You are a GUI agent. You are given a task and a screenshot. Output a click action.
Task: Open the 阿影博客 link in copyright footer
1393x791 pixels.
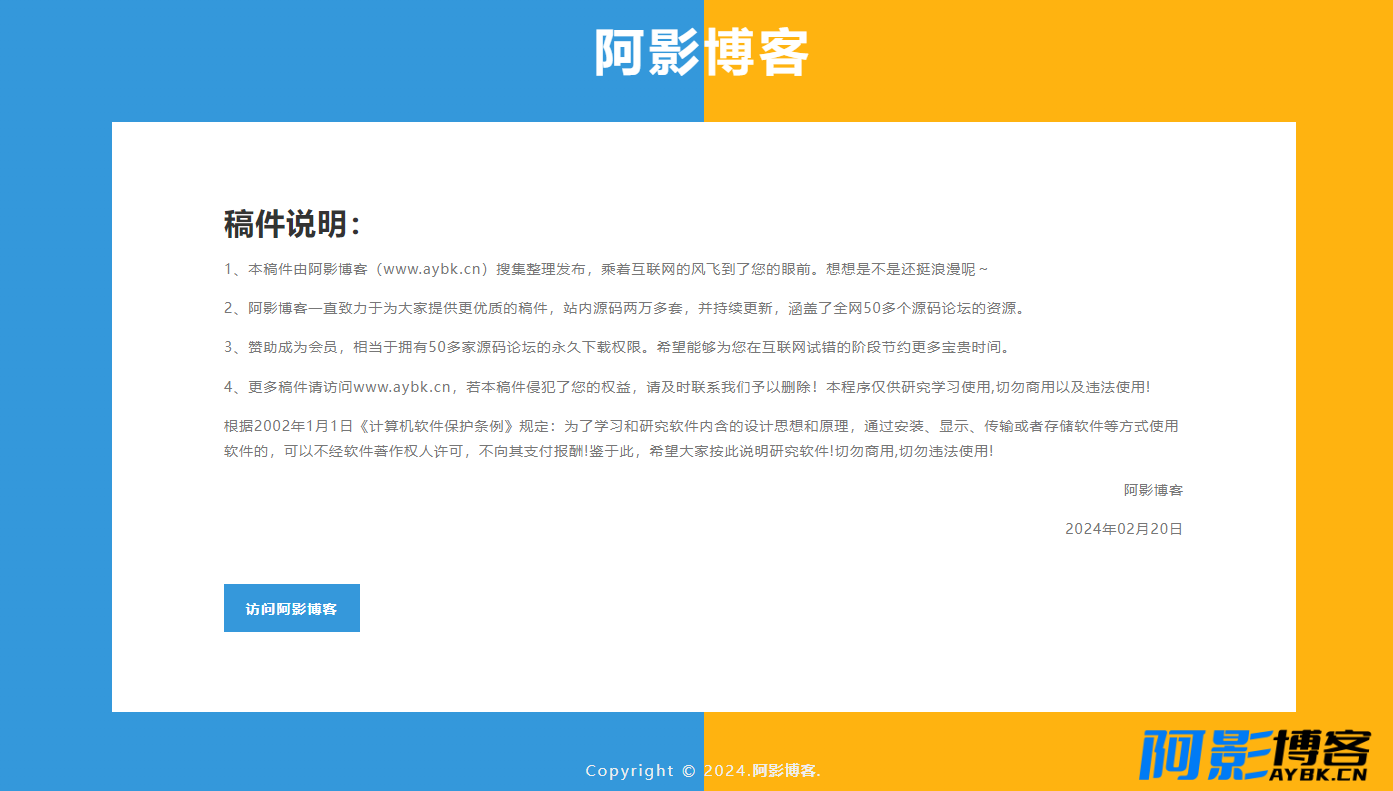coord(785,771)
